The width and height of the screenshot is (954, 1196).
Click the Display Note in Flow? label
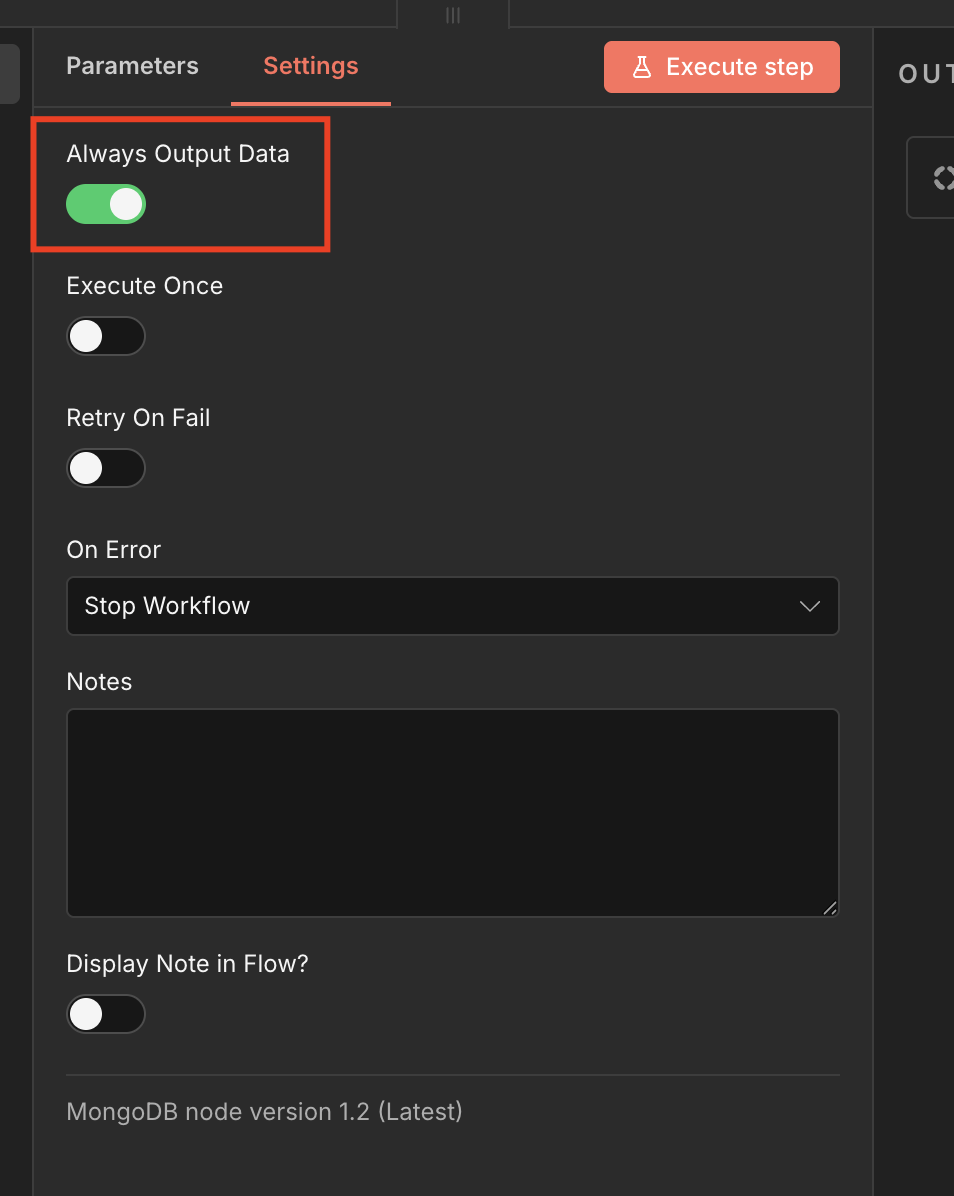187,964
